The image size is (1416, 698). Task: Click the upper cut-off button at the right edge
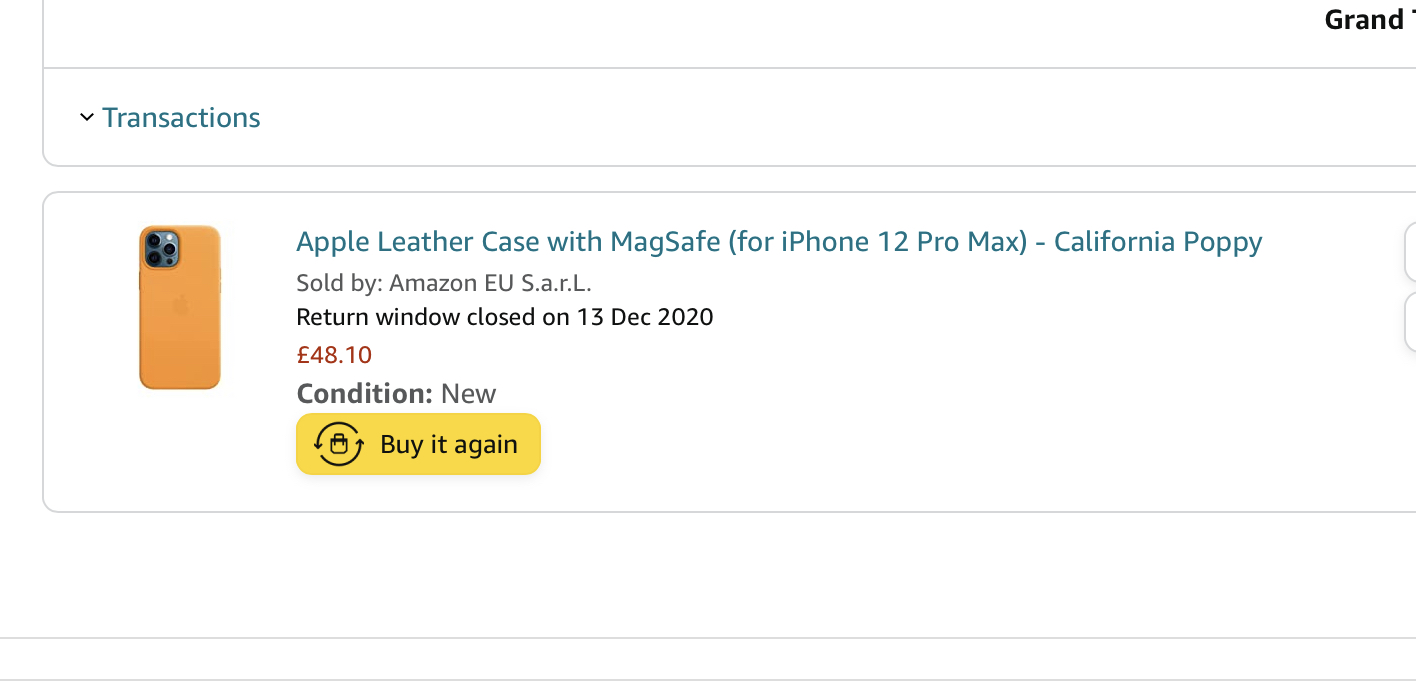pyautogui.click(x=1410, y=252)
